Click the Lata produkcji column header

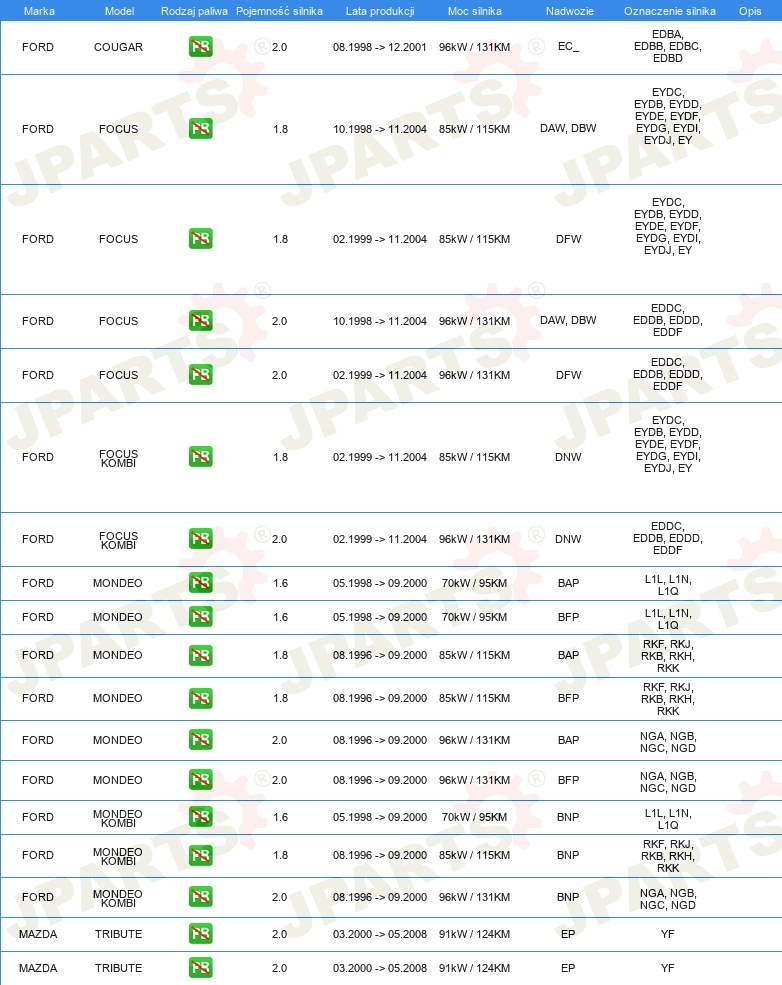[x=380, y=11]
